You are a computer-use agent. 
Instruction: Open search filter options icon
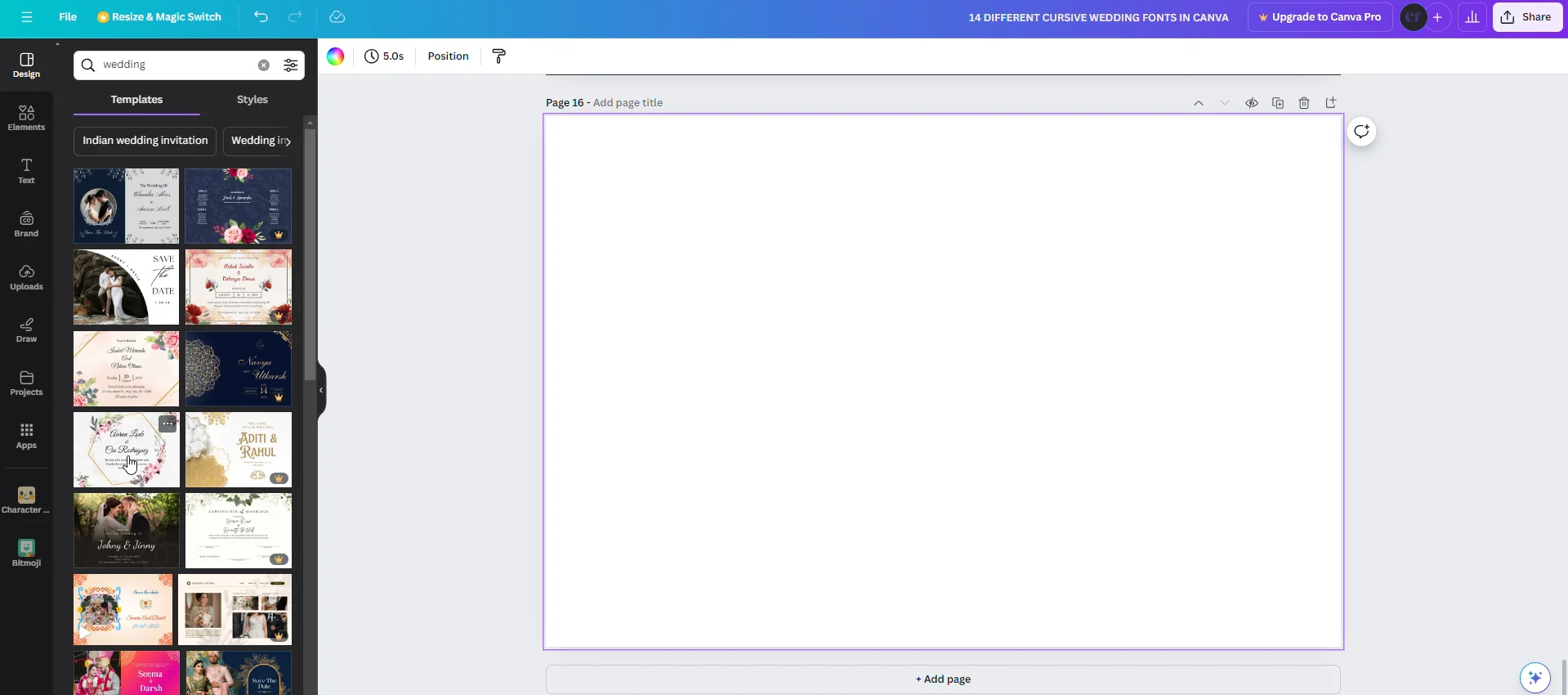tap(290, 65)
